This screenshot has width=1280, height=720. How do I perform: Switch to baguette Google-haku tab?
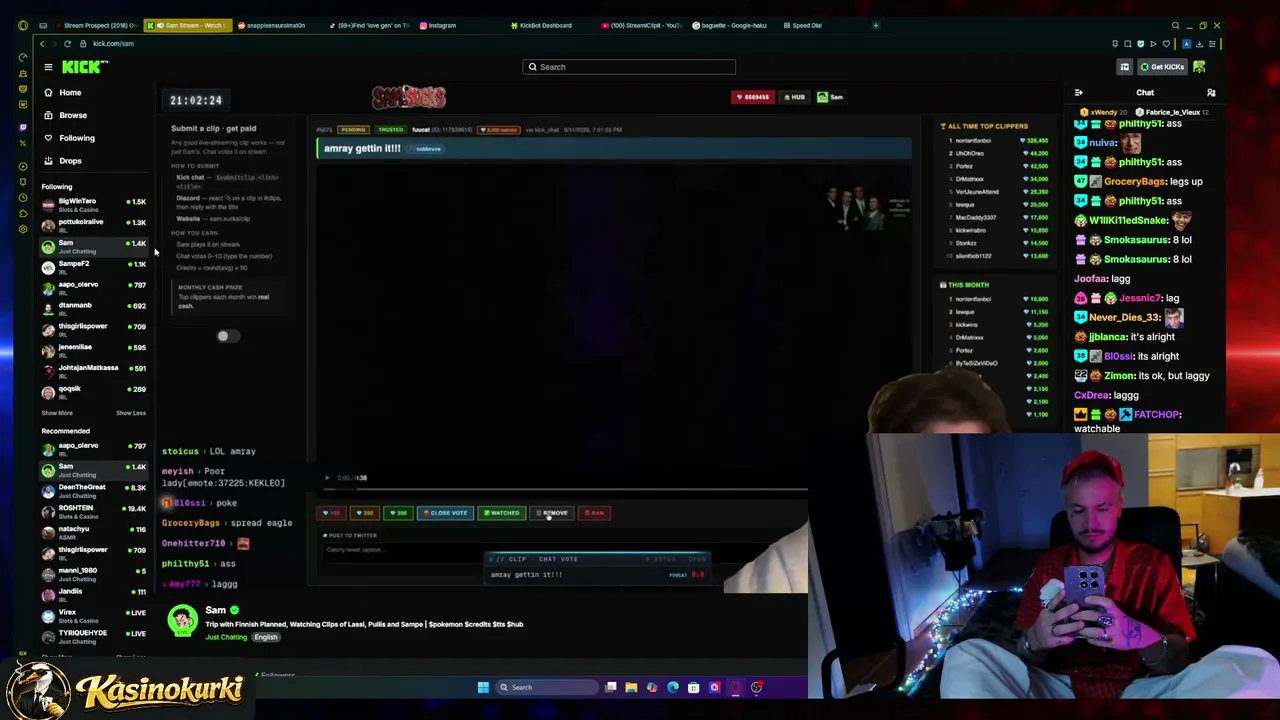pyautogui.click(x=729, y=25)
